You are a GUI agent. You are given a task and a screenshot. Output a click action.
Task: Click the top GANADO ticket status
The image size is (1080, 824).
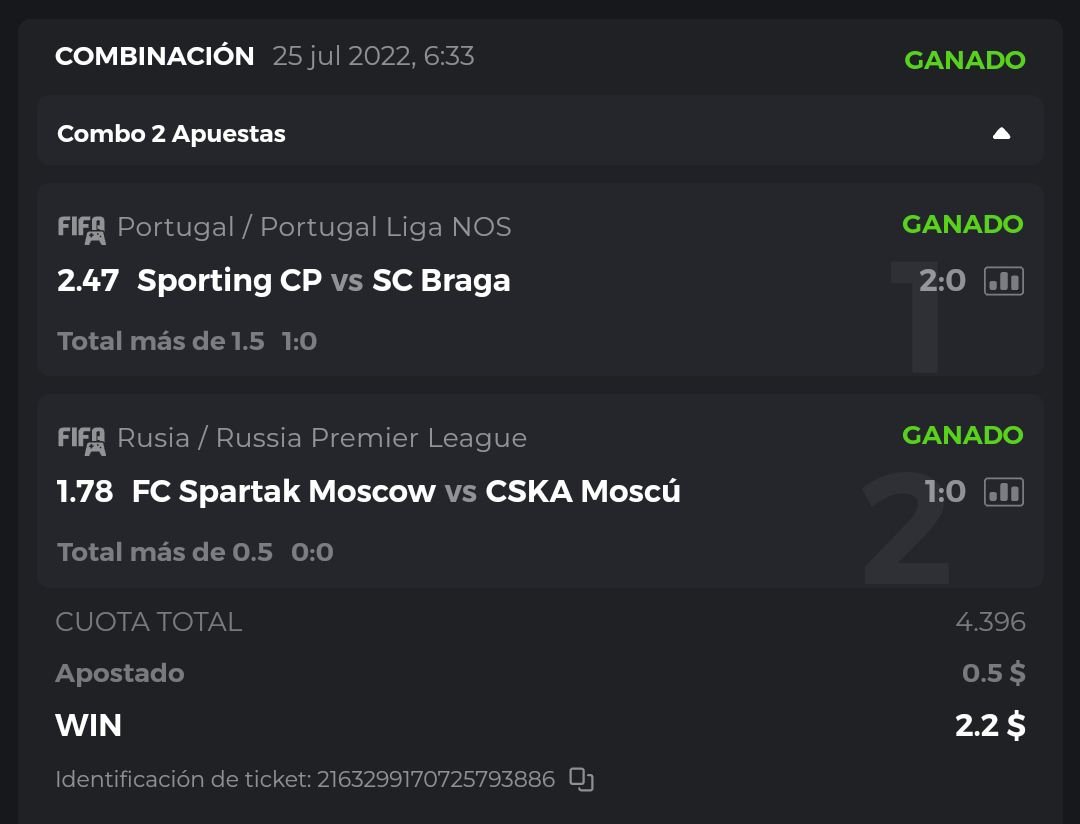pos(964,60)
